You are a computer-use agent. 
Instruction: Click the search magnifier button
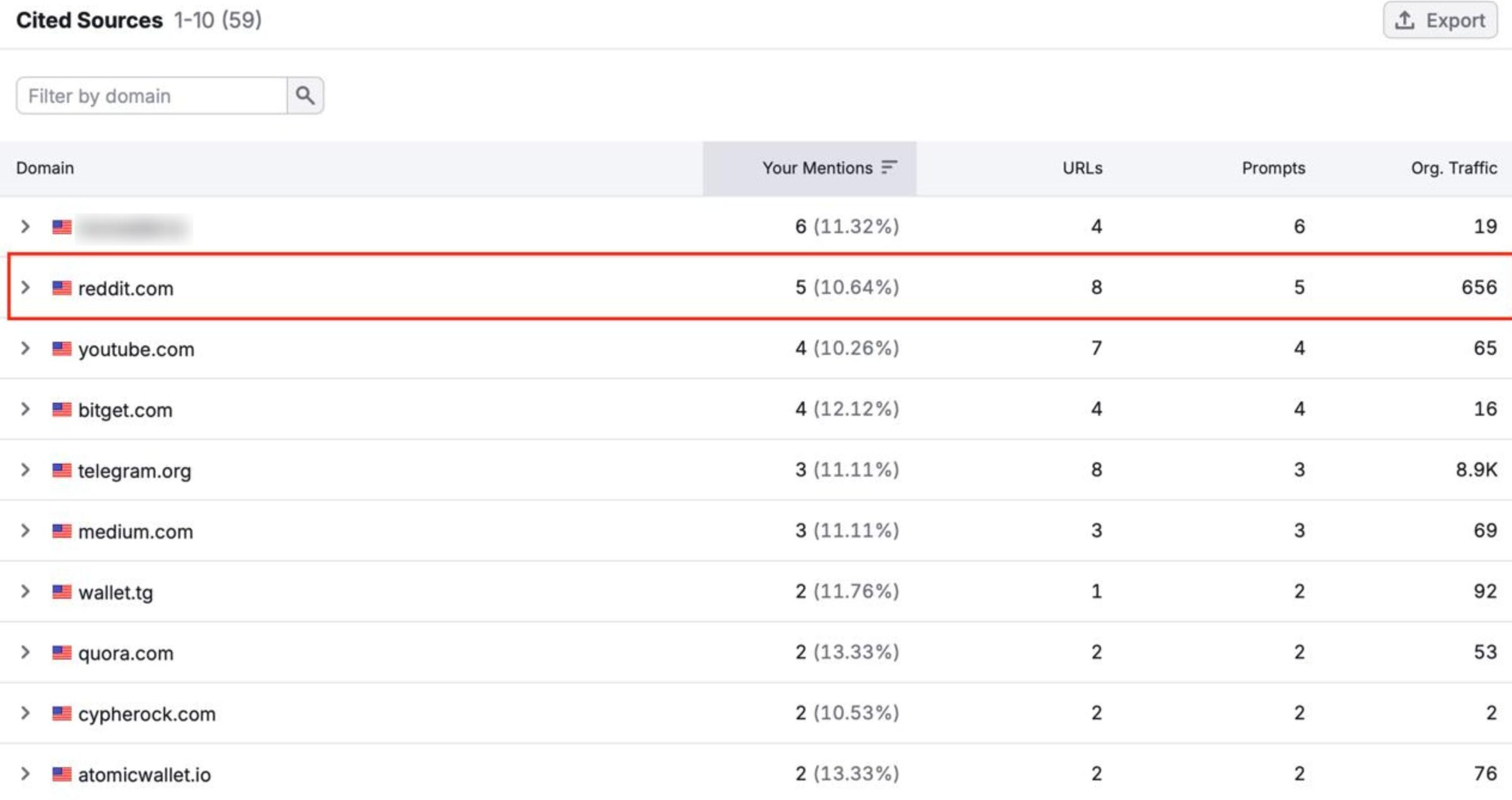click(305, 96)
